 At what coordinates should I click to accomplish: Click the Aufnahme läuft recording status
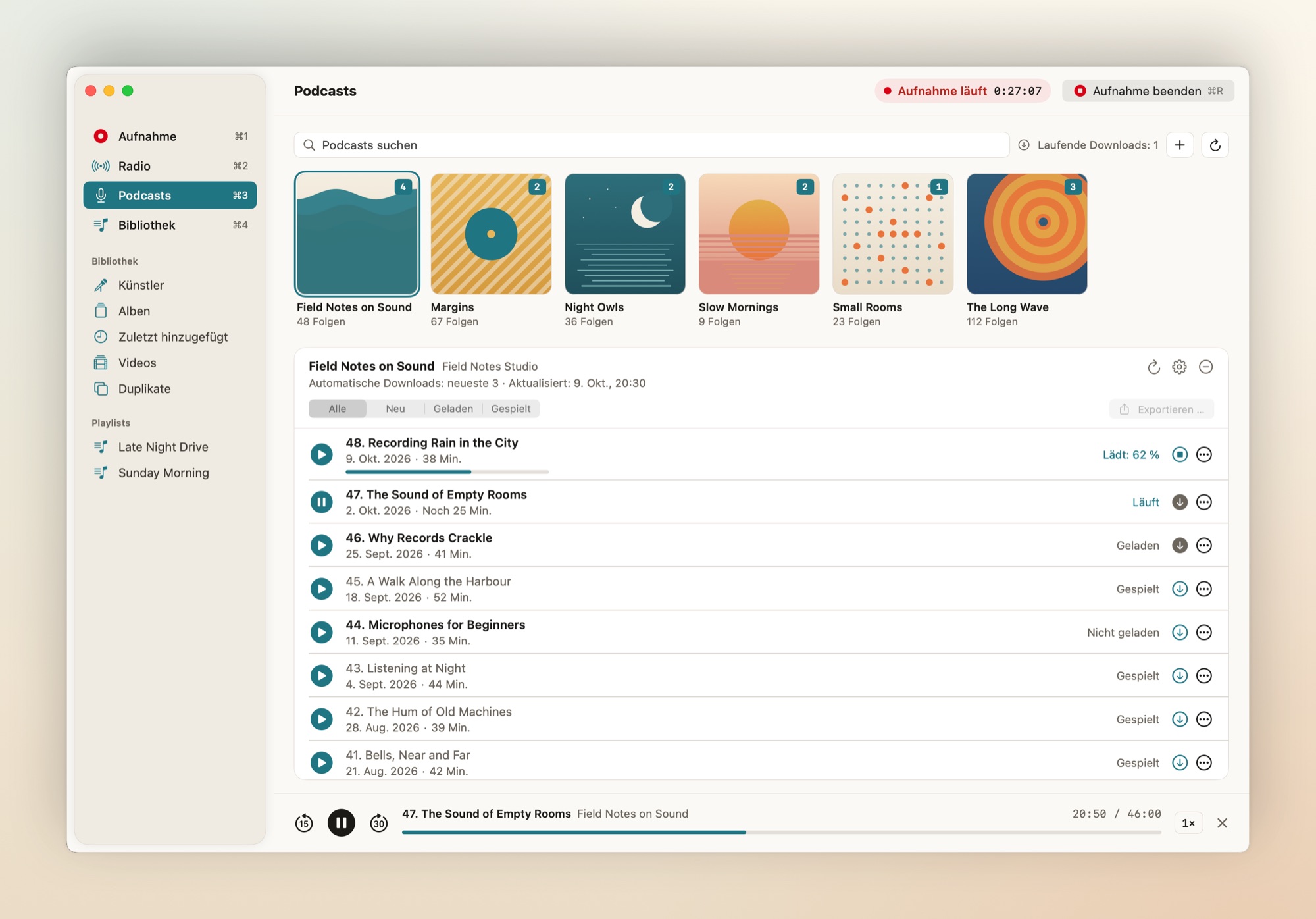[963, 91]
